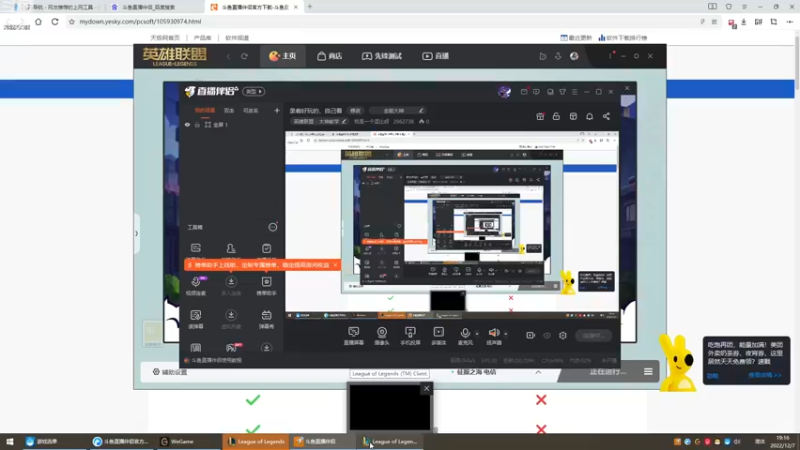Click the 软件下载排行榜 link
The height and width of the screenshot is (450, 800).
click(x=622, y=38)
